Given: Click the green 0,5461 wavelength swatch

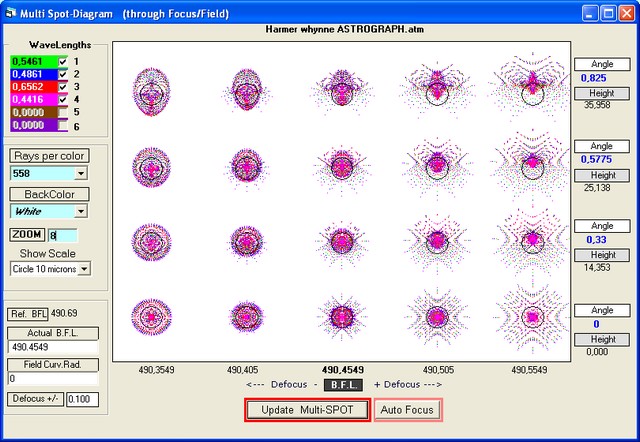Looking at the screenshot, I should (x=34, y=62).
